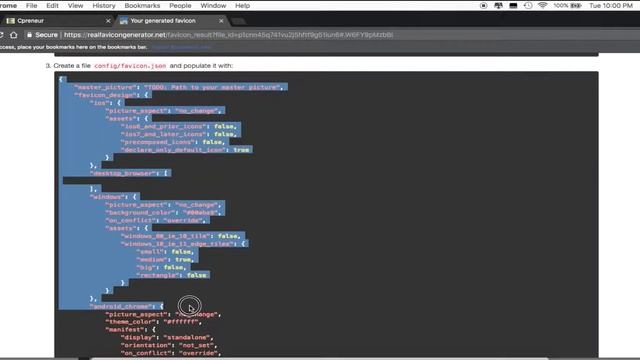Click the date and time Tue 10:00 PM

611,6
